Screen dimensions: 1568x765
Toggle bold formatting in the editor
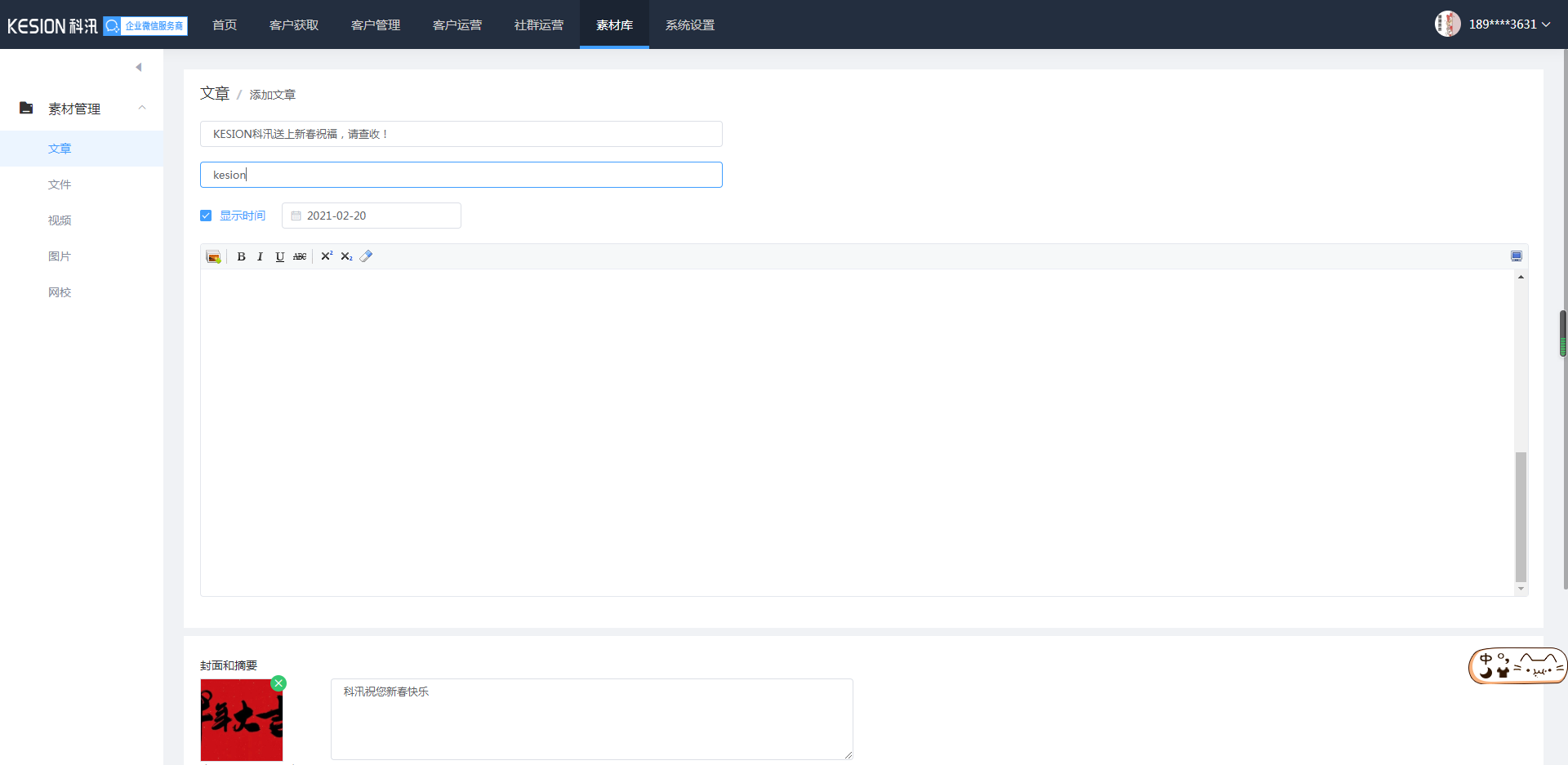click(241, 256)
